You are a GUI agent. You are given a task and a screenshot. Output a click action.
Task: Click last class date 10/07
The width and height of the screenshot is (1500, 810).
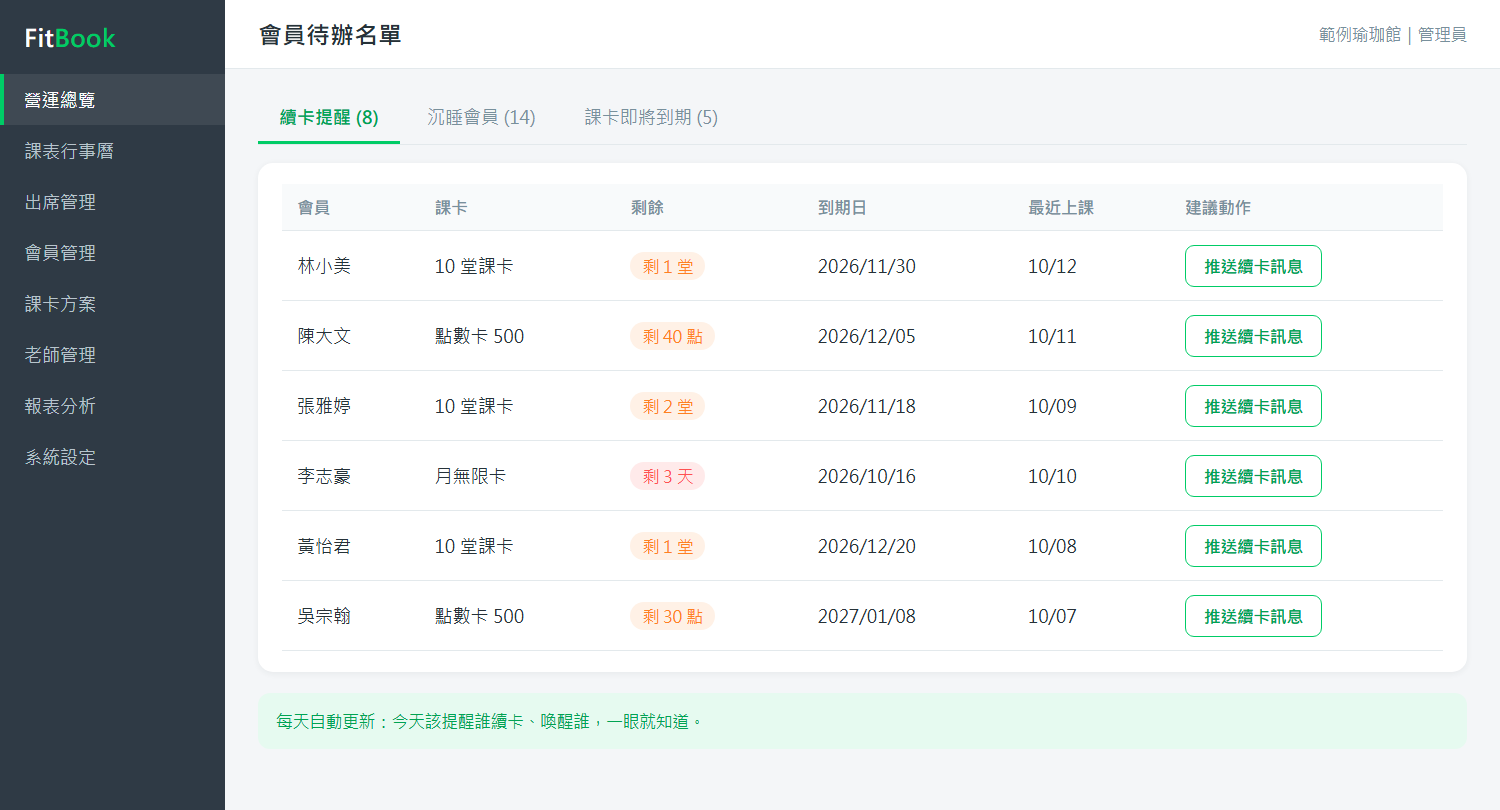click(1052, 616)
